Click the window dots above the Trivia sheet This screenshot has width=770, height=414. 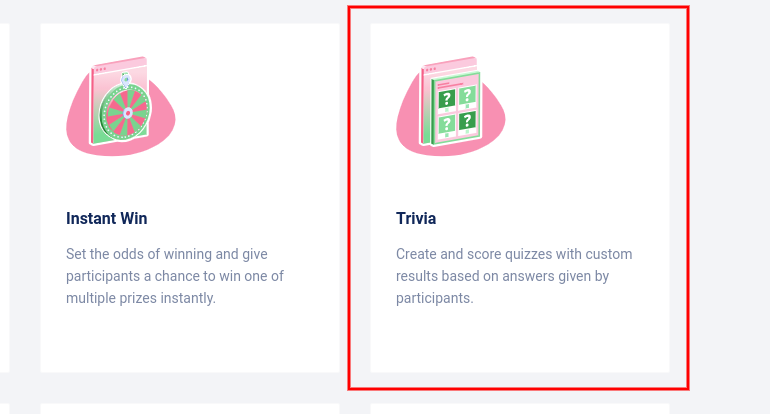coord(431,69)
